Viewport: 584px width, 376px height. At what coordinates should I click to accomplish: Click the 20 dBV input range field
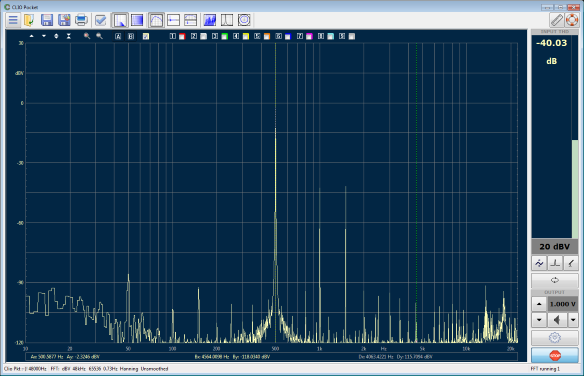pos(555,247)
